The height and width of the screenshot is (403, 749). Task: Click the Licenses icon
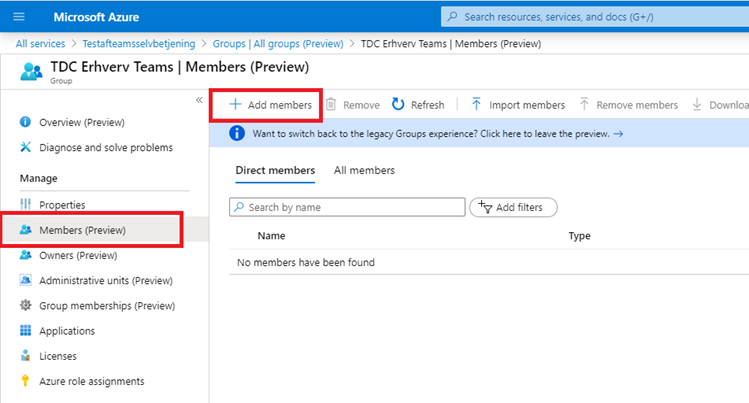25,356
